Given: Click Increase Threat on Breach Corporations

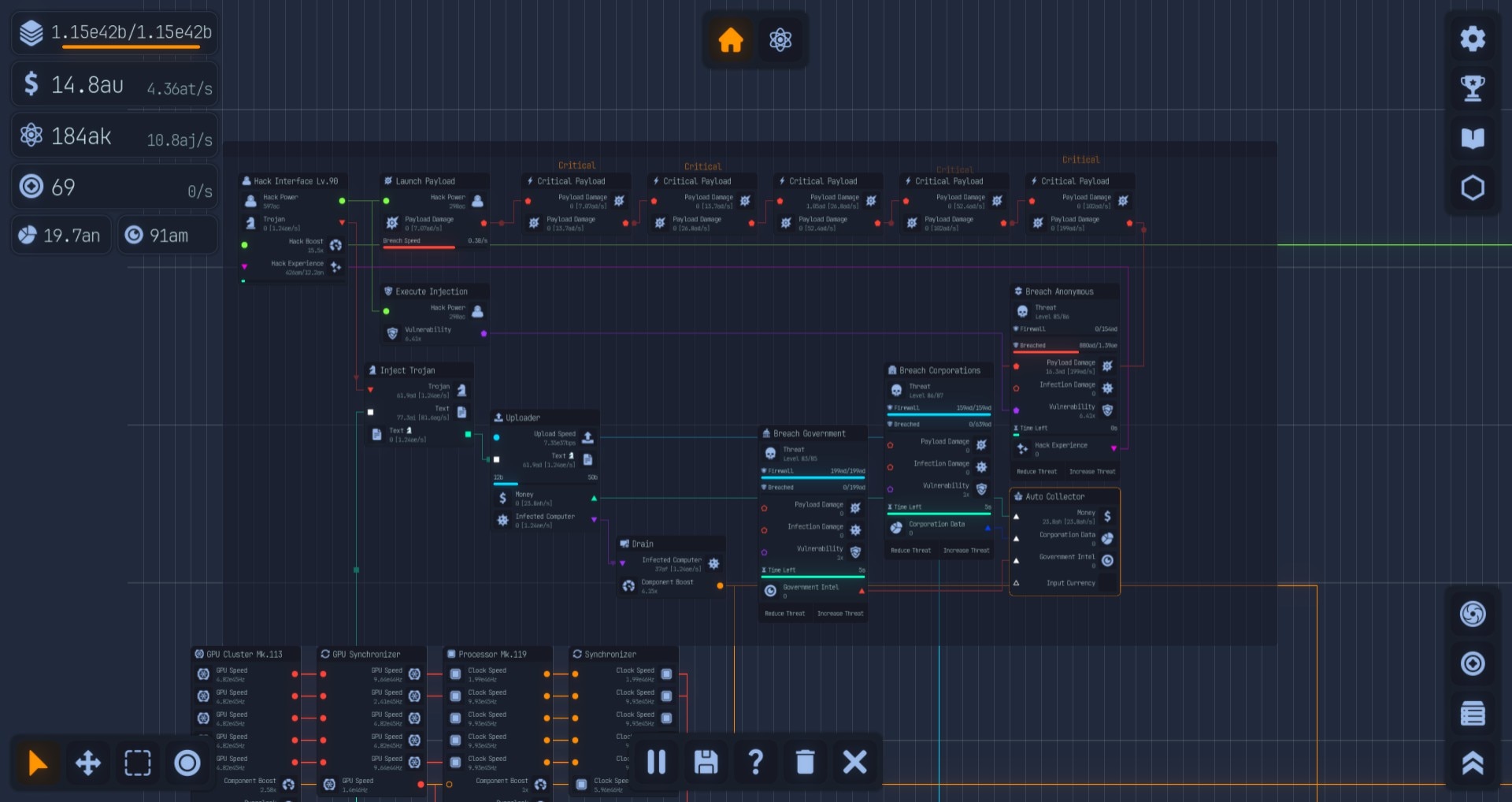Looking at the screenshot, I should coord(966,551).
